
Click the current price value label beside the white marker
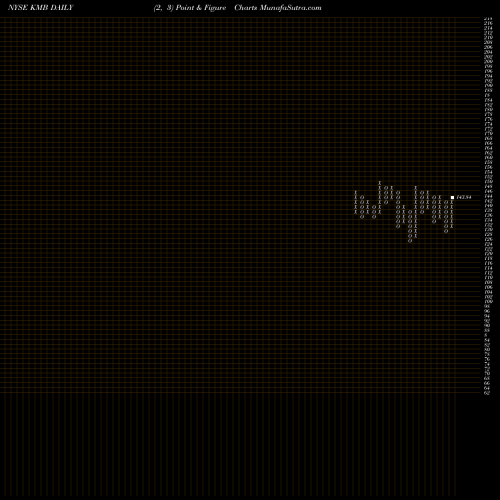pyautogui.click(x=464, y=197)
